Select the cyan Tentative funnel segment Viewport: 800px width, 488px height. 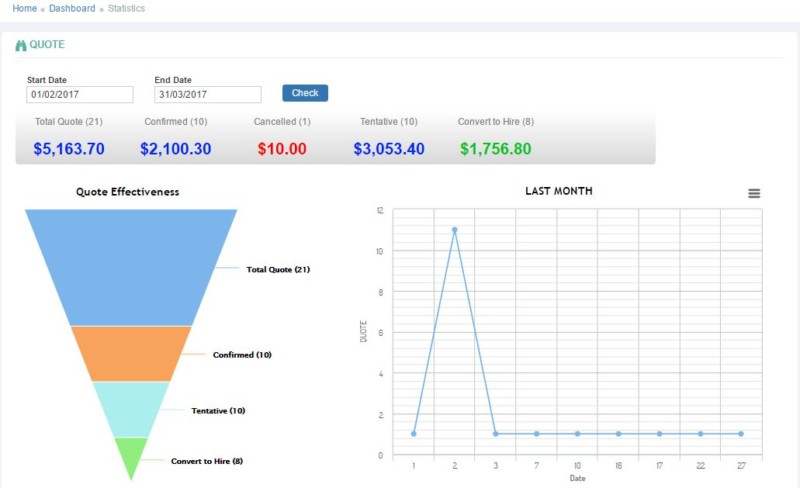point(131,409)
